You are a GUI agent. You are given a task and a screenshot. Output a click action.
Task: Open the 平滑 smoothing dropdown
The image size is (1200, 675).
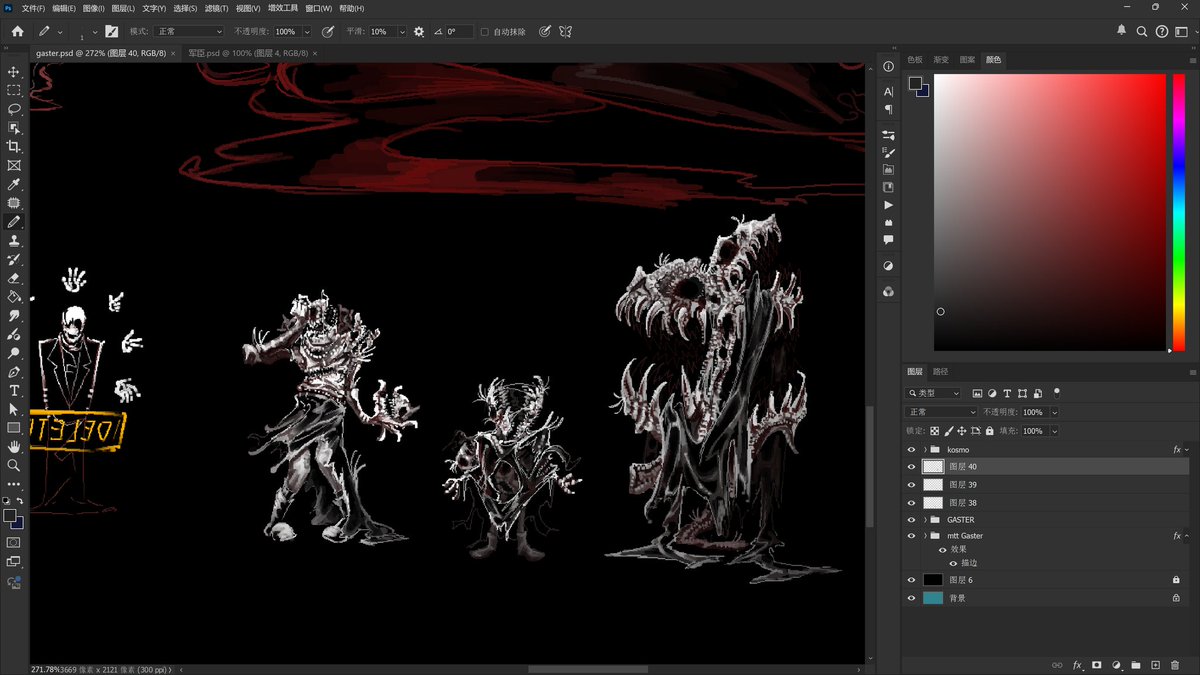(x=402, y=32)
